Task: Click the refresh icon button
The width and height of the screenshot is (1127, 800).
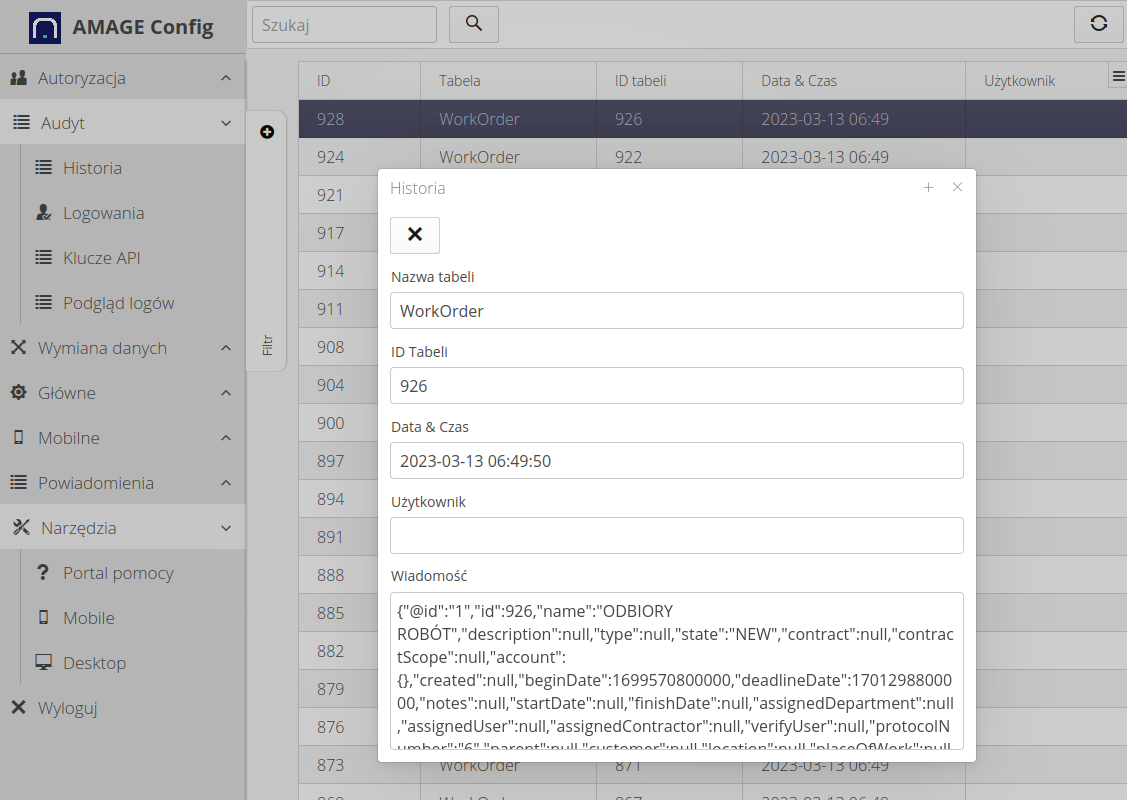Action: [x=1098, y=24]
